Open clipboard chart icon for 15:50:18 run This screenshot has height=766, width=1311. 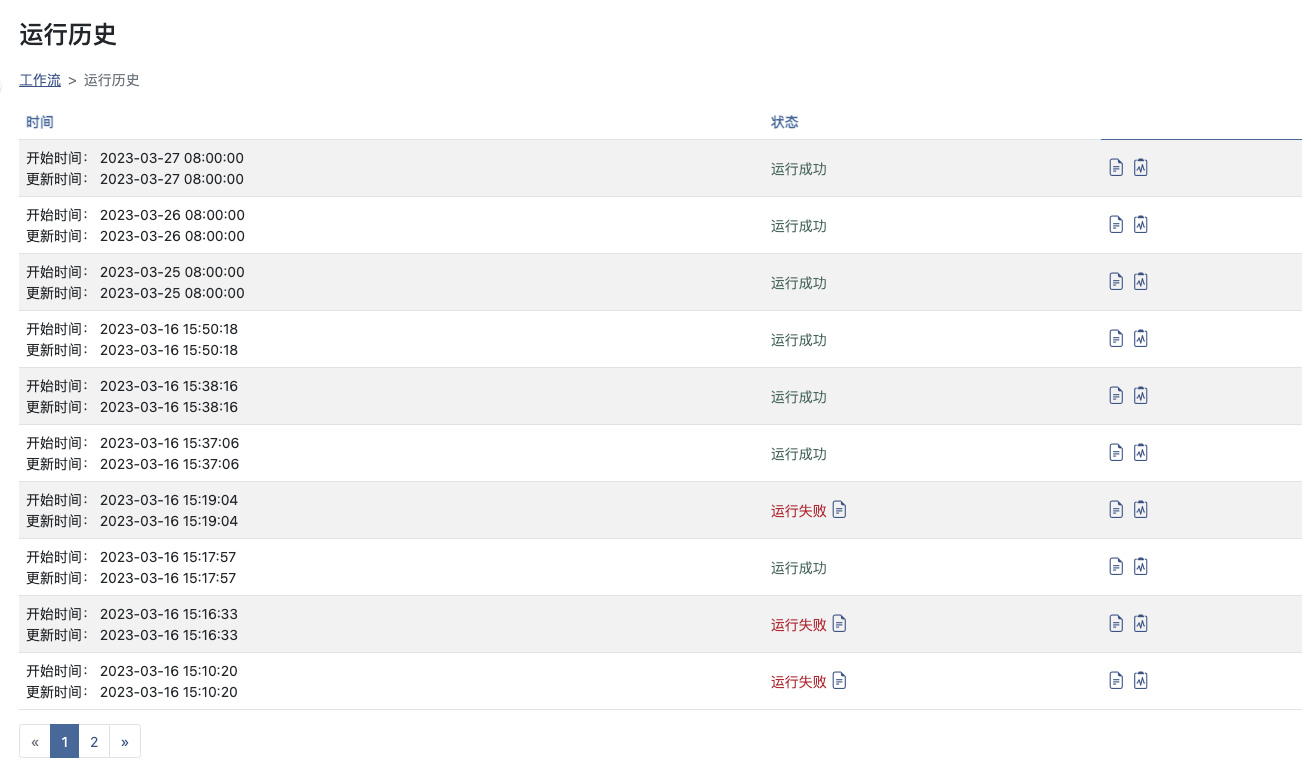pyautogui.click(x=1141, y=338)
